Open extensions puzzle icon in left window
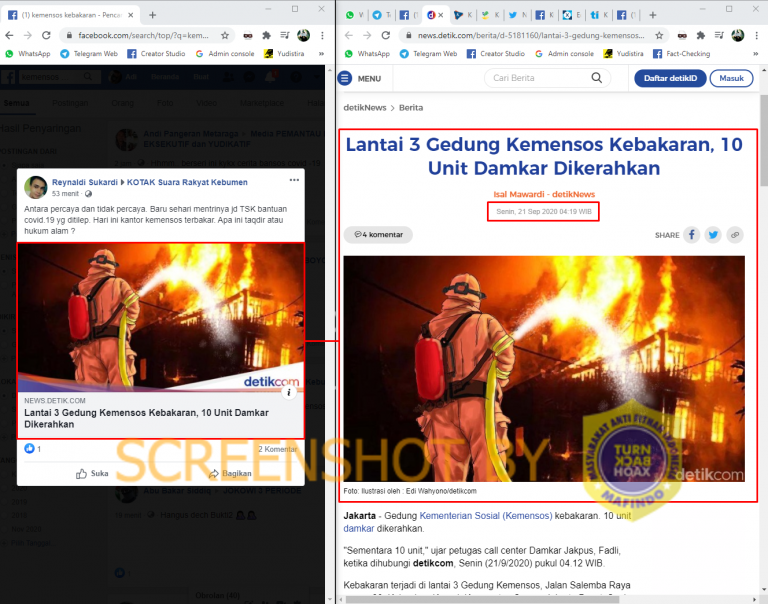Image resolution: width=768 pixels, height=604 pixels. point(266,35)
